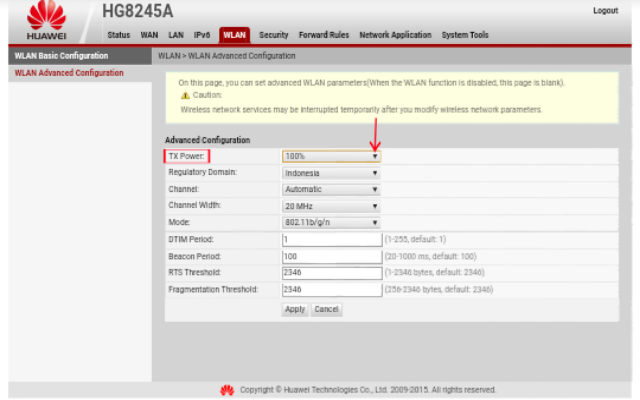Apply the advanced WLAN settings
The width and height of the screenshot is (640, 400).
(295, 309)
